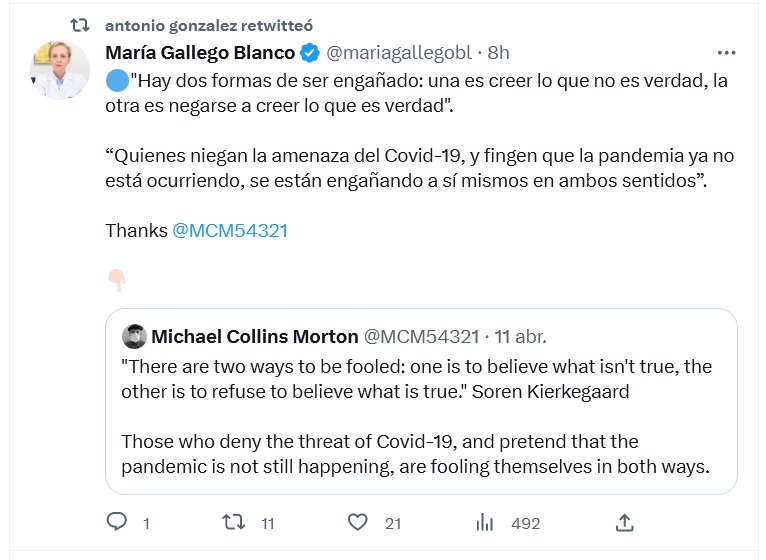Viewport: 766px width, 560px height.
Task: Open the blue @MCM54321 mention after Thanks
Action: pos(230,230)
